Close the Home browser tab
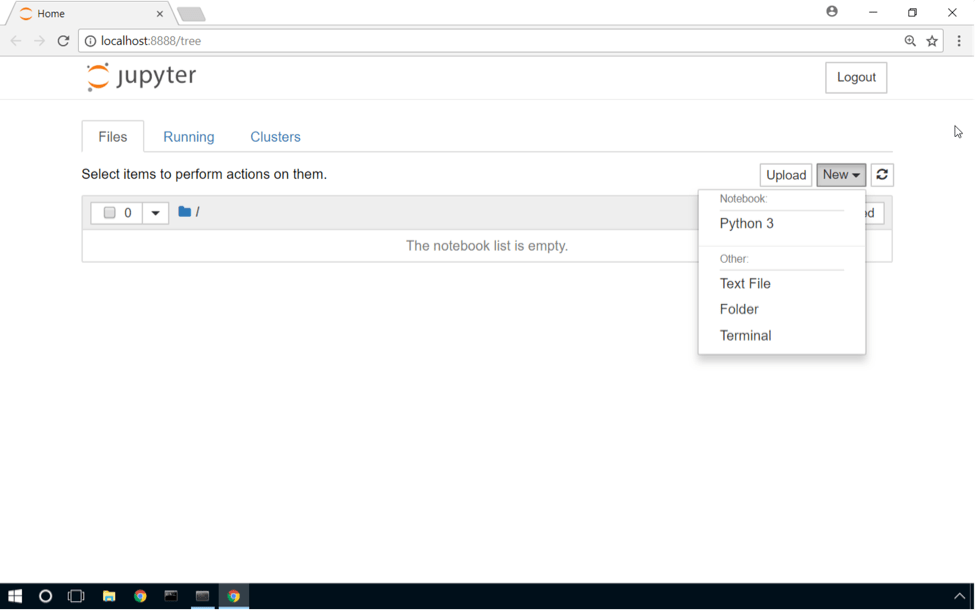Screen dimensions: 975x610 [160, 14]
